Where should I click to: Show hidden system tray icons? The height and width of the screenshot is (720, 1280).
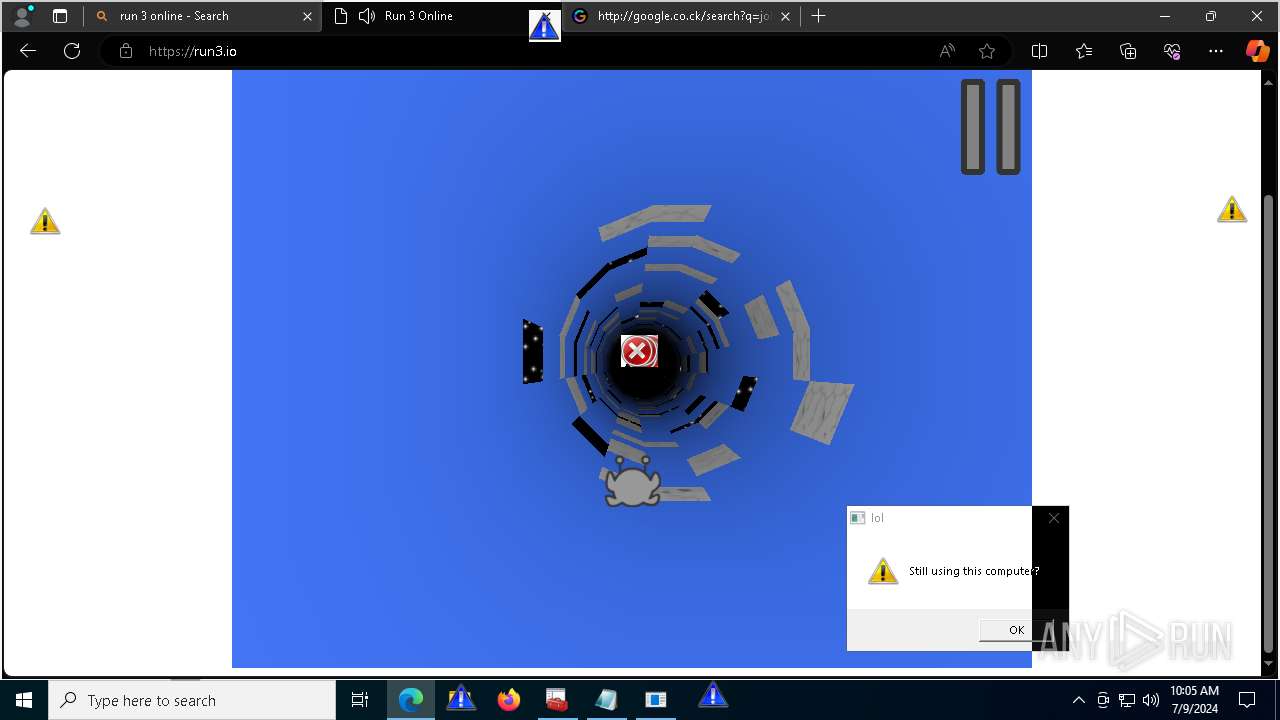click(1078, 700)
